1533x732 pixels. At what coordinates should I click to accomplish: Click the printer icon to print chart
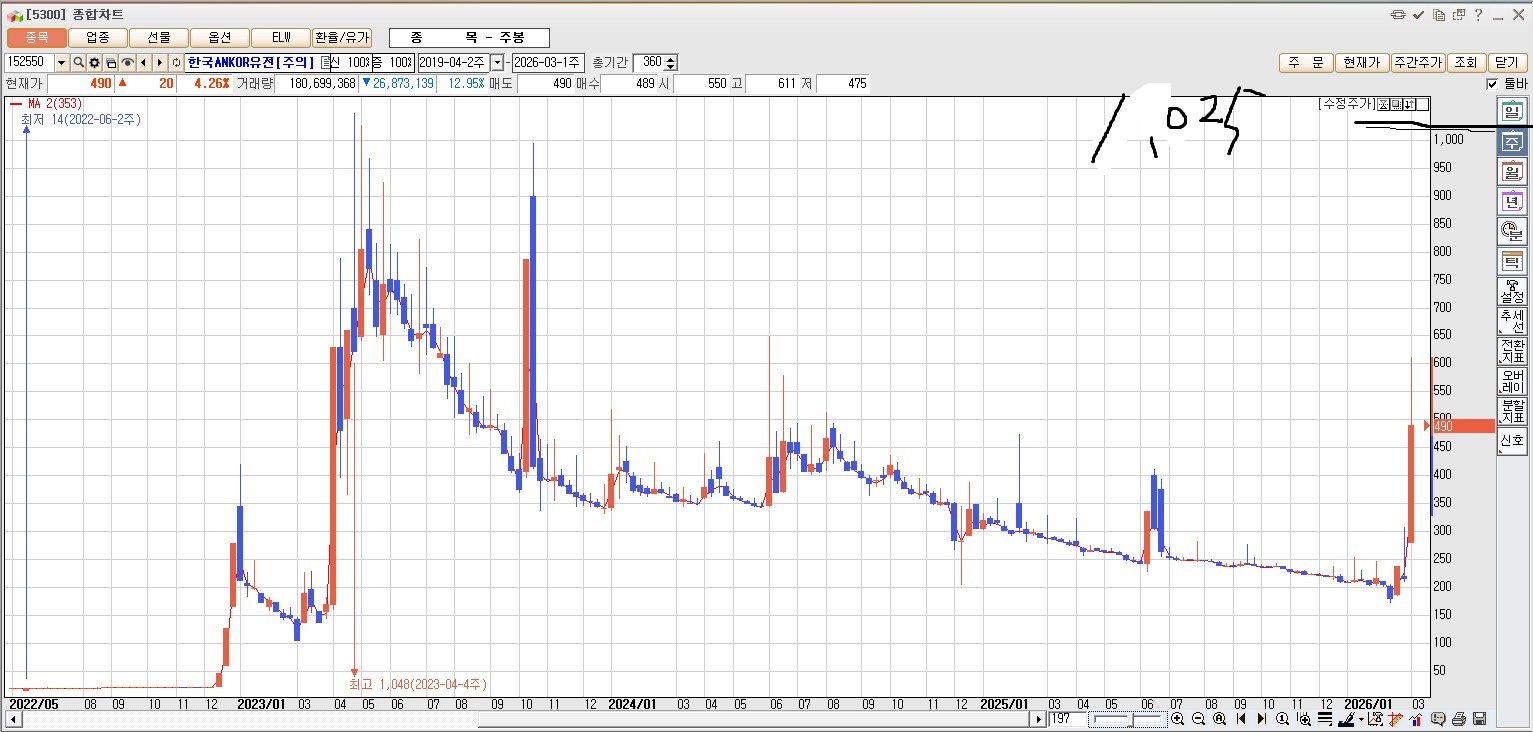pos(1459,719)
